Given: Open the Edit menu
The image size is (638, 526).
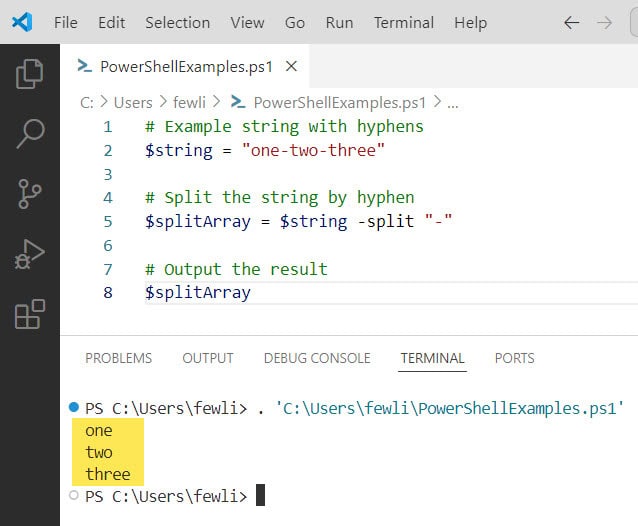Looking at the screenshot, I should 111,23.
